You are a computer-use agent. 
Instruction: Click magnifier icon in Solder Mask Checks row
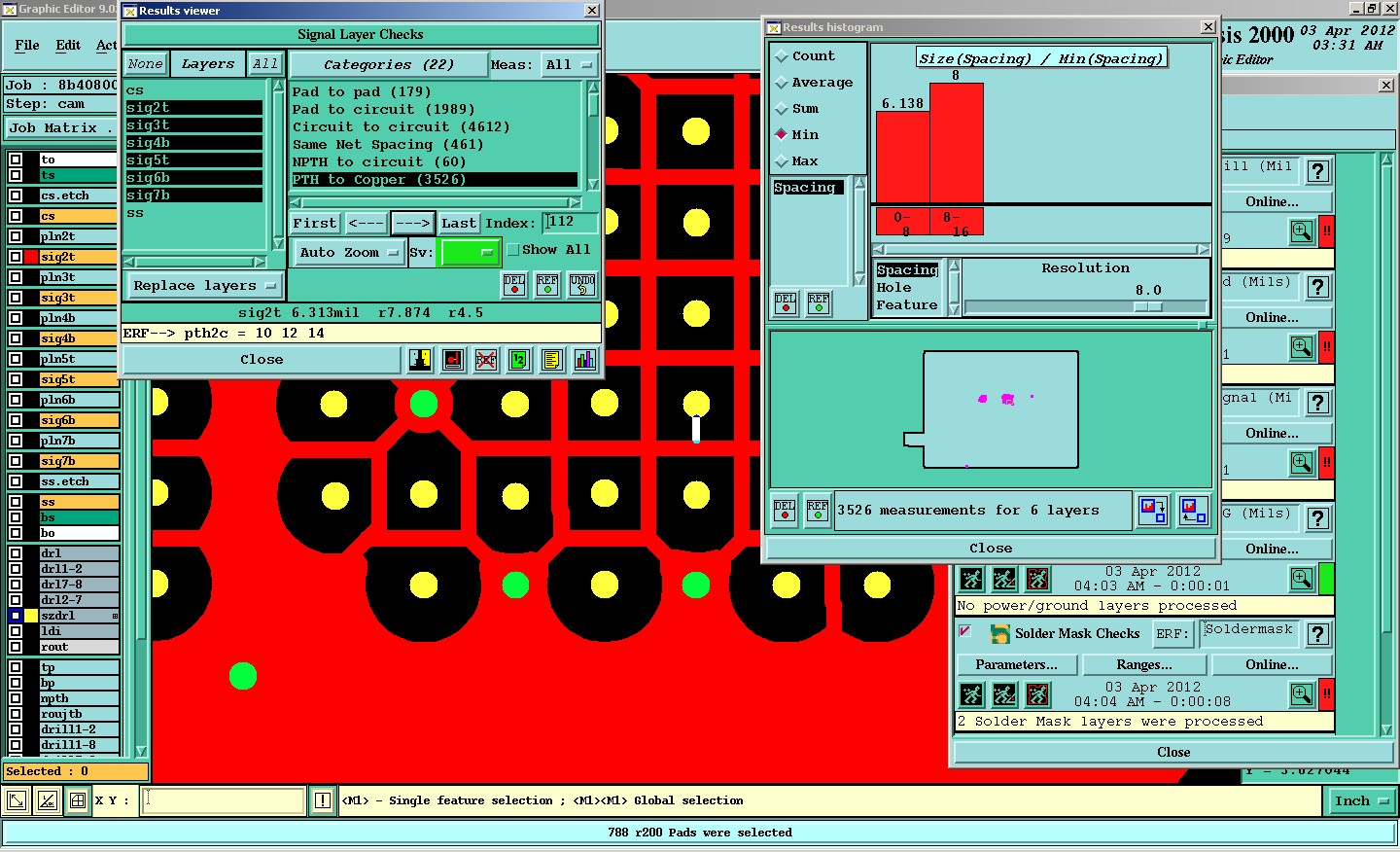point(1302,693)
